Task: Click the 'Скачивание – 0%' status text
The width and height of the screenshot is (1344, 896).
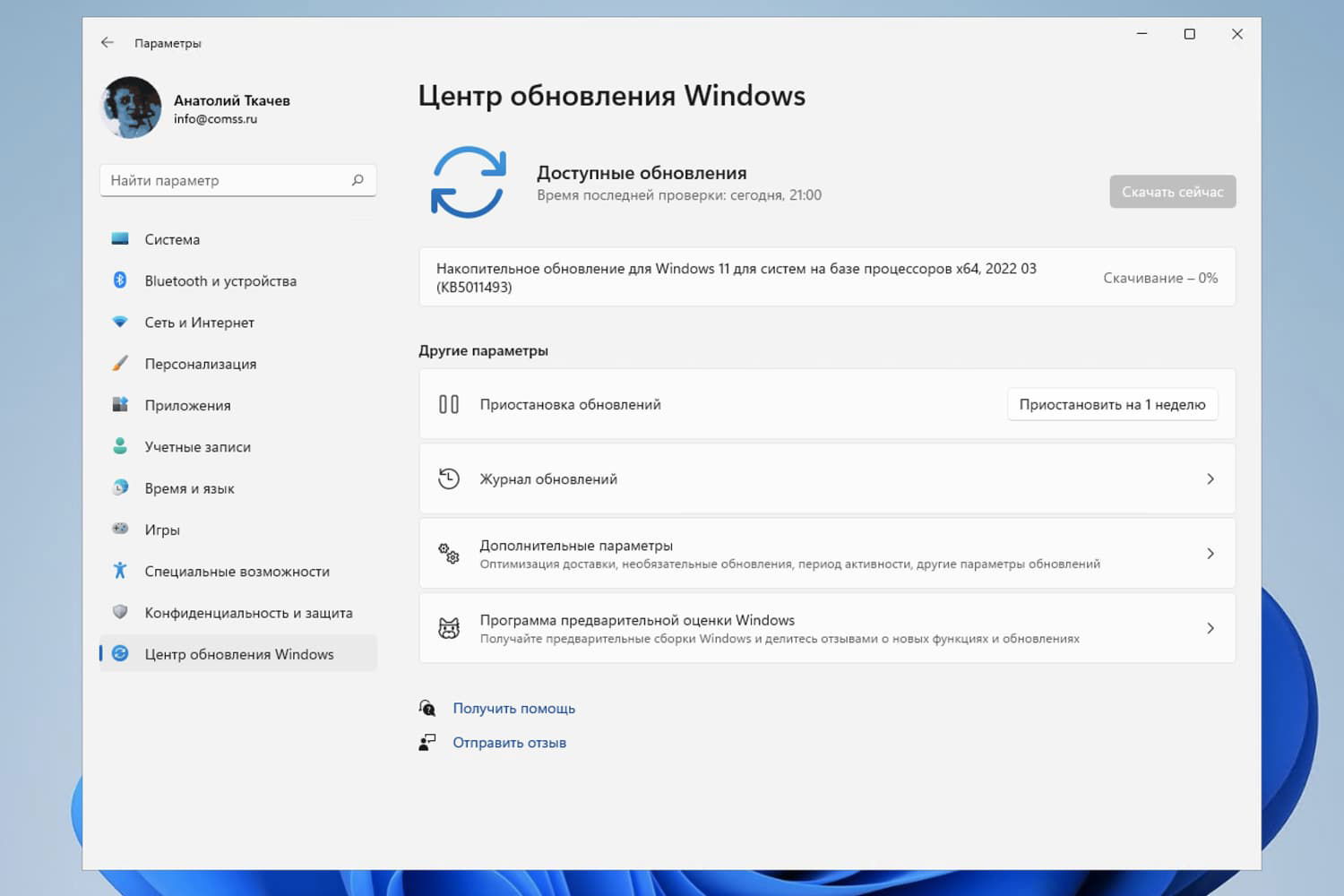Action: click(x=1160, y=278)
